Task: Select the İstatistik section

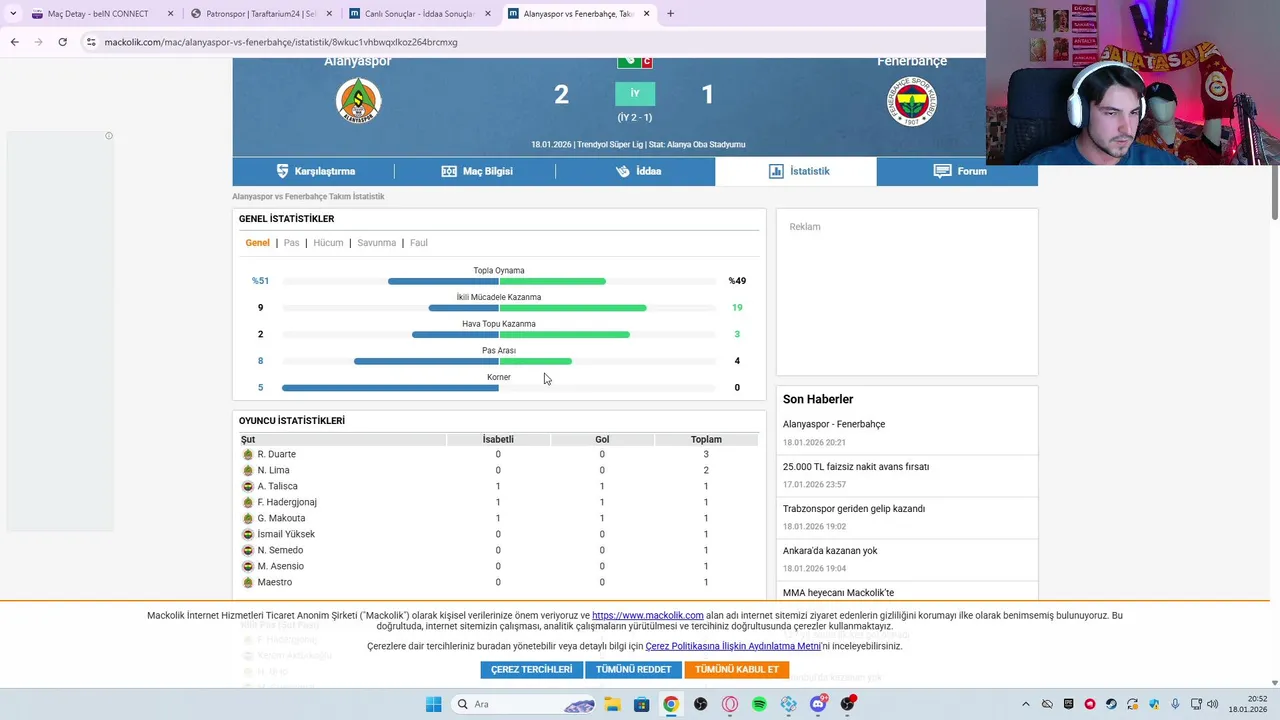Action: 796,171
